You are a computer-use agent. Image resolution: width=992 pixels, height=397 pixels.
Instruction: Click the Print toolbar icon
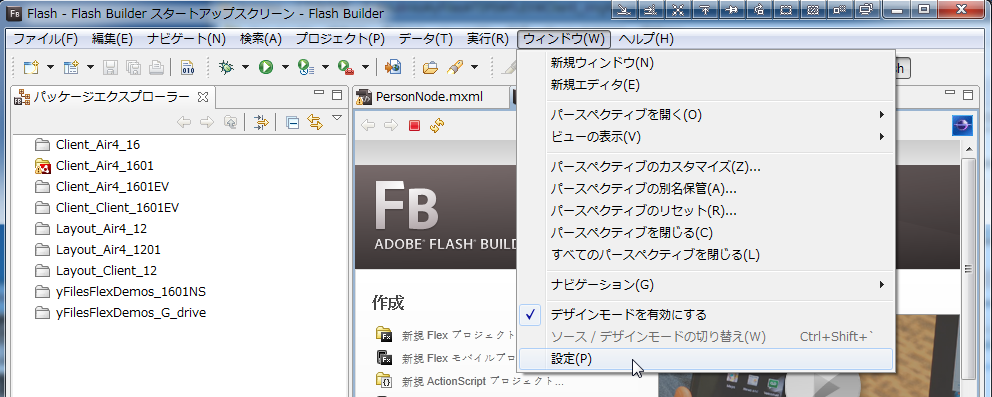click(156, 67)
